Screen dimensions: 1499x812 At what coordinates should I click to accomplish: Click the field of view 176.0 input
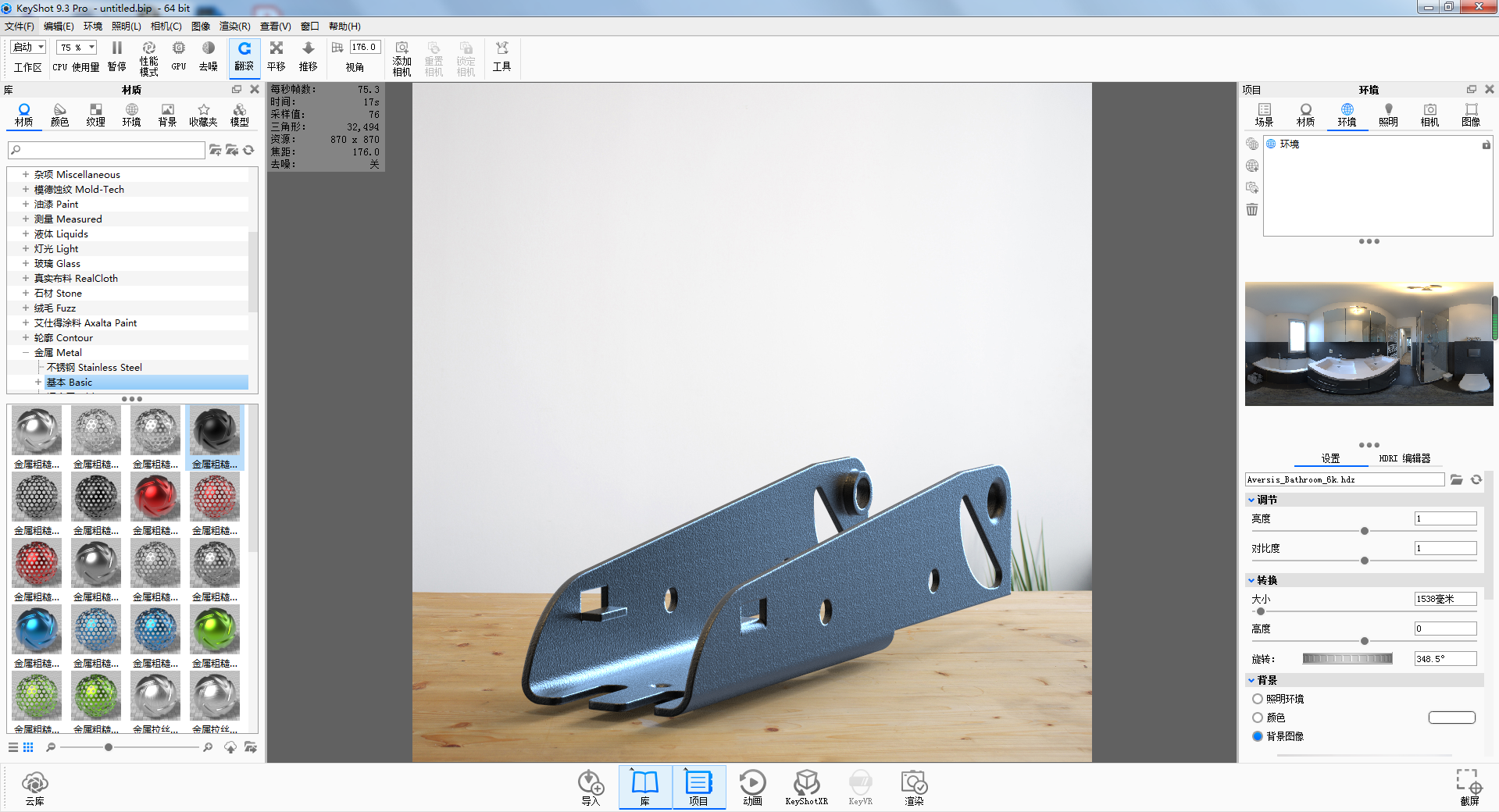(x=366, y=48)
